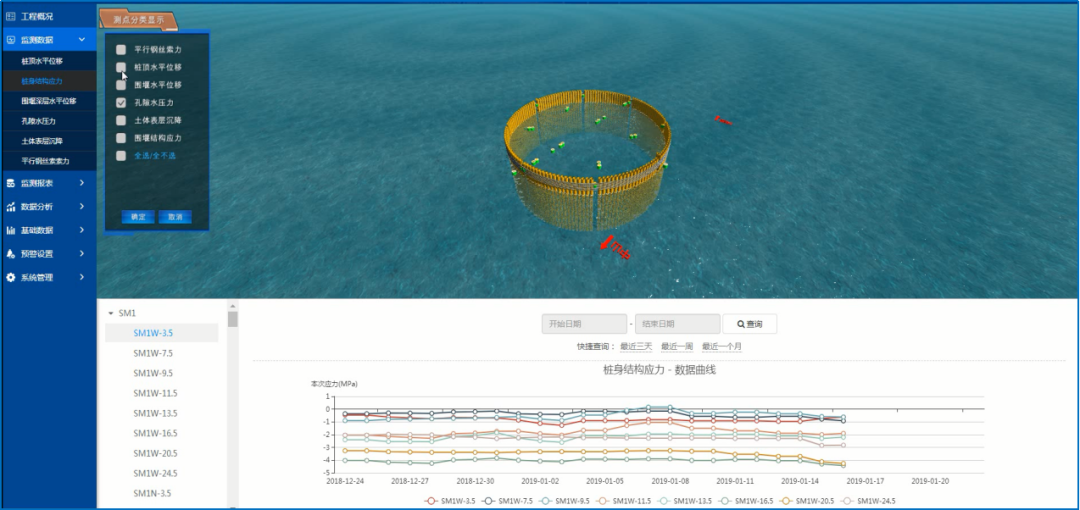
Task: Expand the 预警设置 menu chevron
Action: [82, 254]
